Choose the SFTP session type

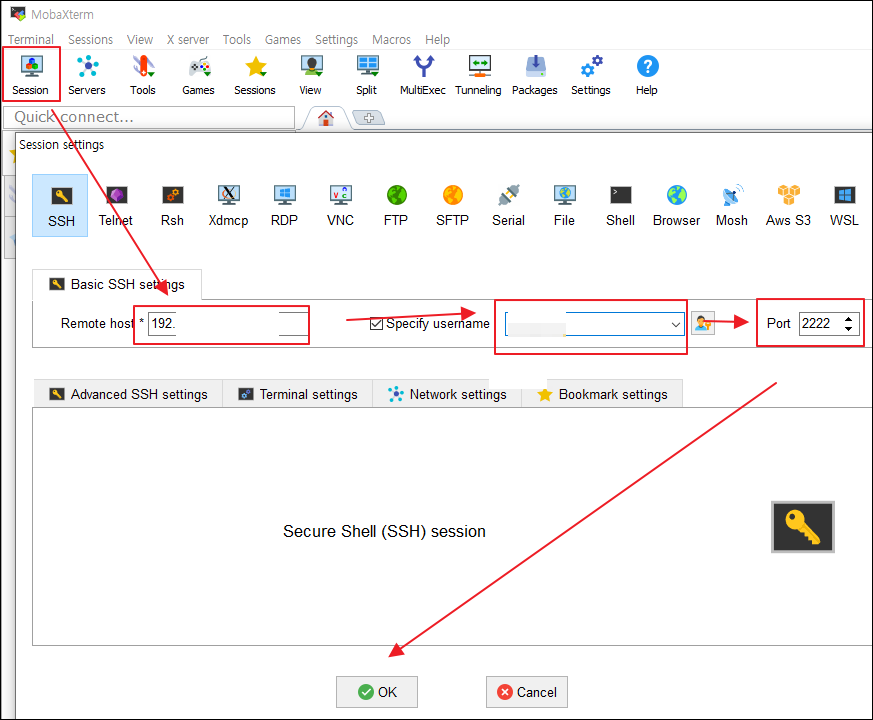[x=452, y=205]
